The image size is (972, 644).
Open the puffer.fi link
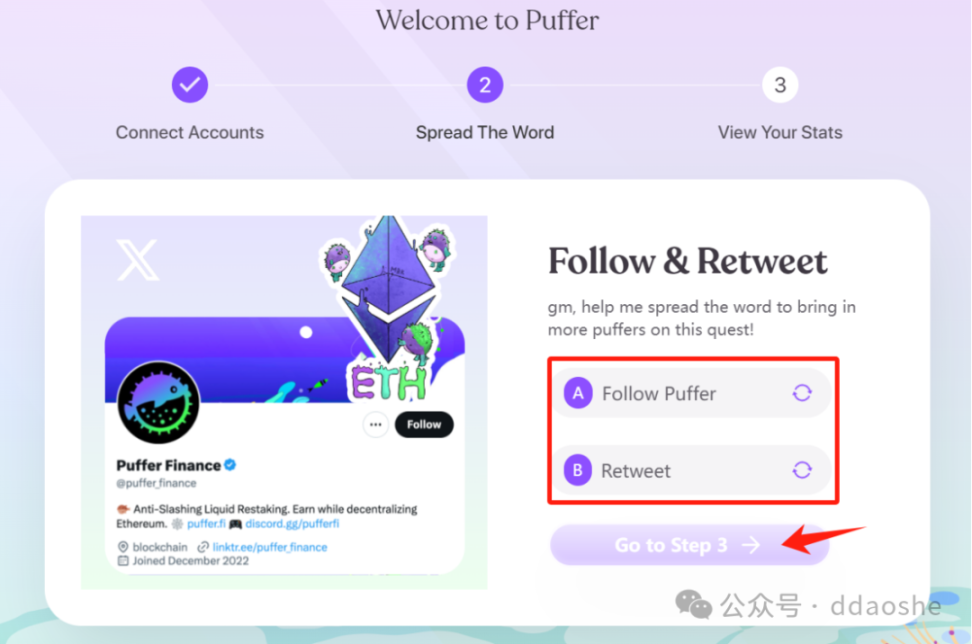pos(206,524)
